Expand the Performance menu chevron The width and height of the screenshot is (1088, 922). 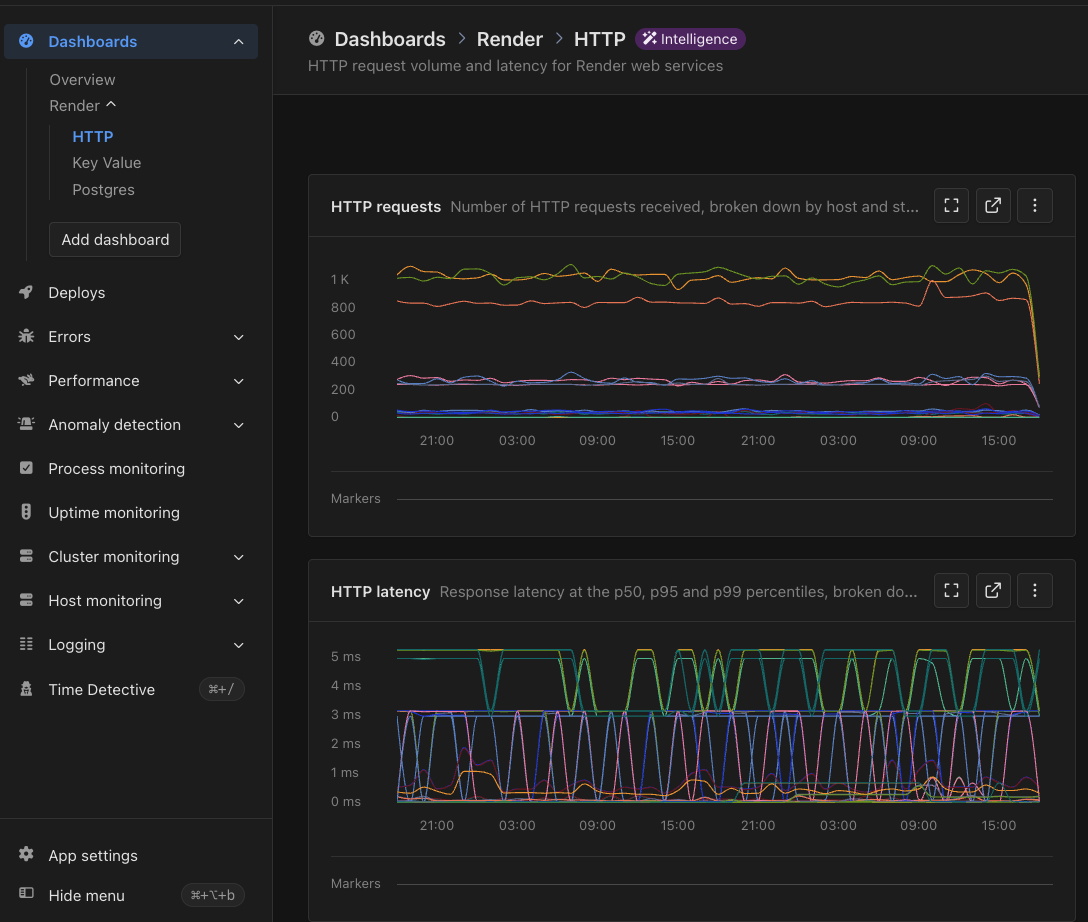tap(239, 381)
